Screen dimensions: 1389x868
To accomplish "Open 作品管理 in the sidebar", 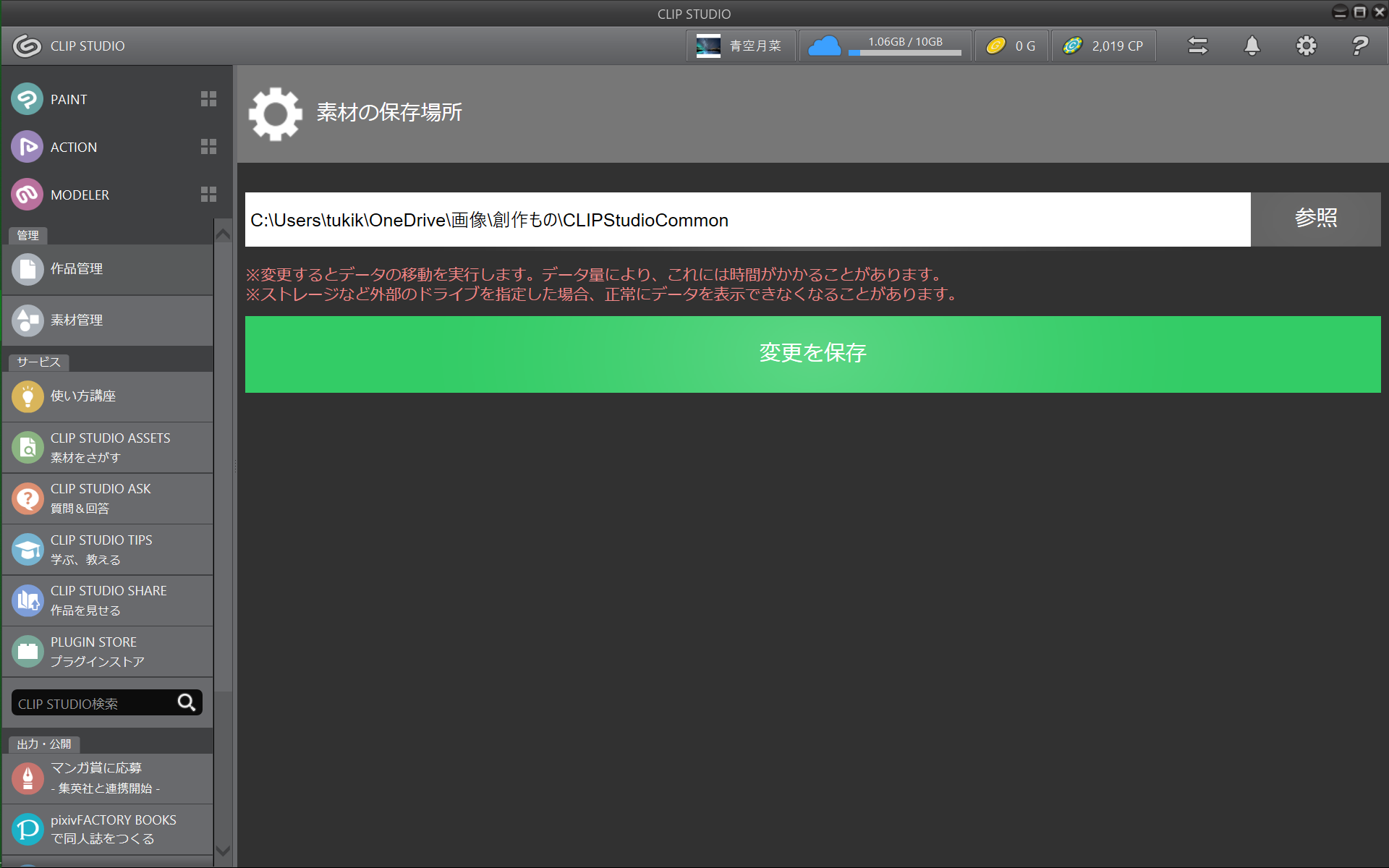I will 107,269.
